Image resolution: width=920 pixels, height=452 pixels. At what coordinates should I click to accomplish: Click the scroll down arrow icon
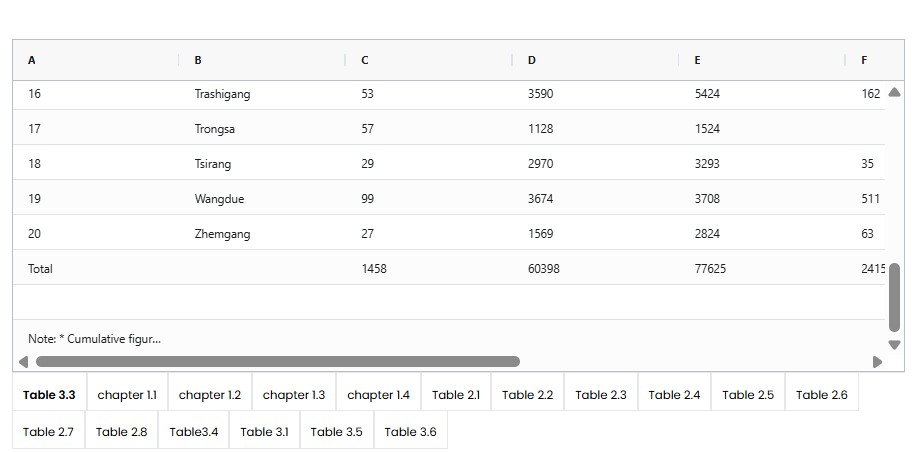pos(894,345)
